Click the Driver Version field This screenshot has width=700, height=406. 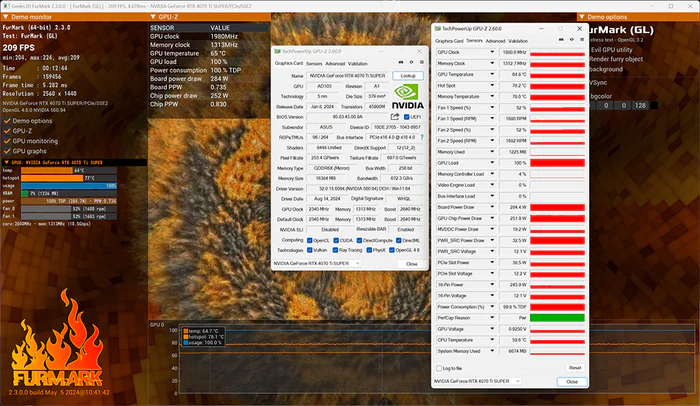(x=365, y=188)
